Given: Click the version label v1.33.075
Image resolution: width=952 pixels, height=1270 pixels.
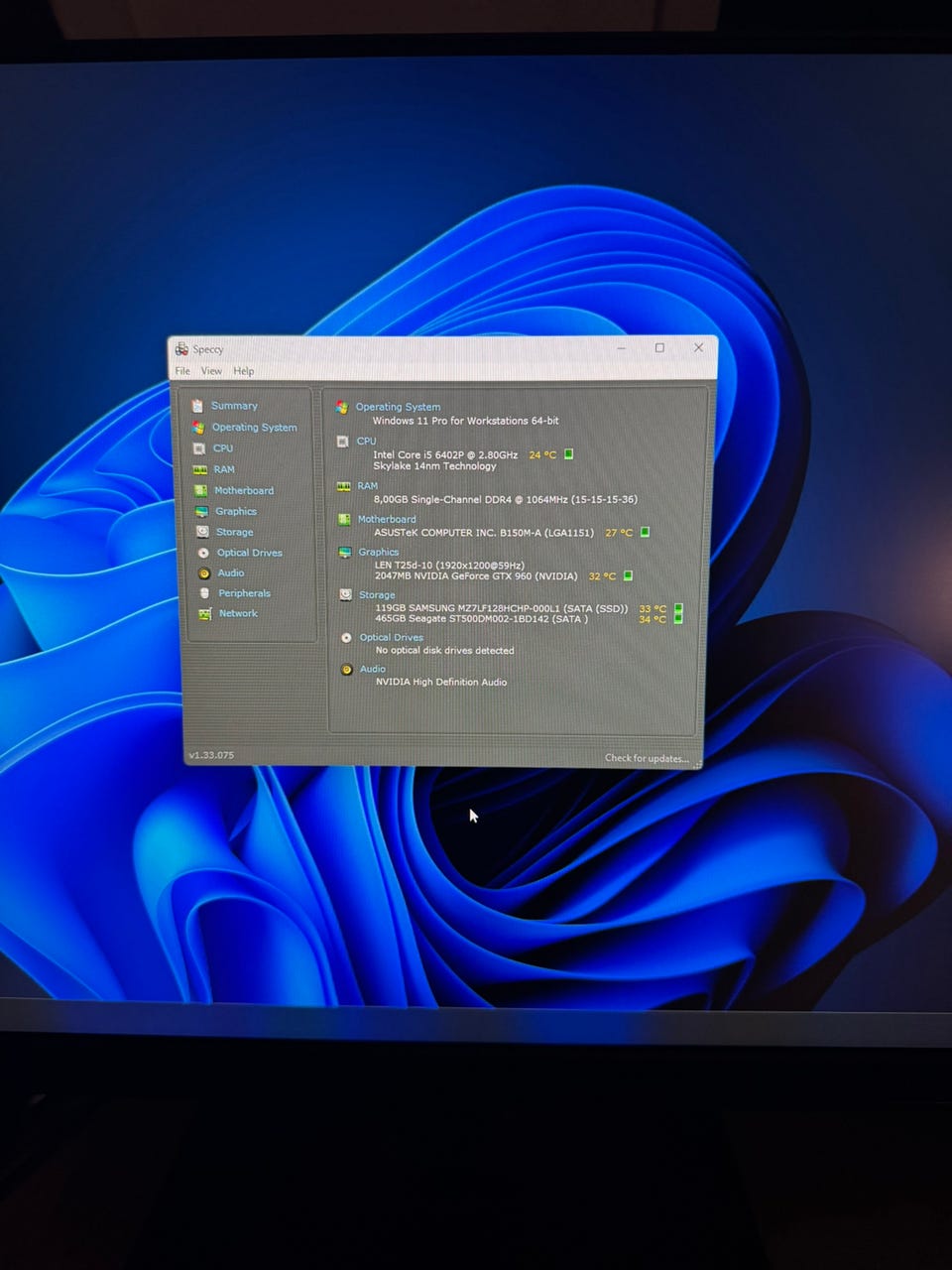Looking at the screenshot, I should tap(211, 756).
